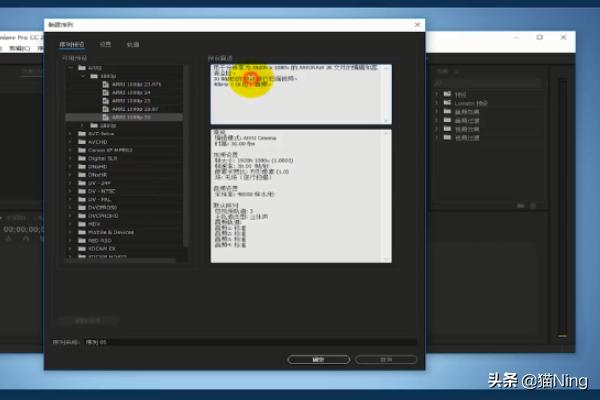Close the Premiere Pro main window
This screenshot has width=600, height=400.
click(x=563, y=37)
